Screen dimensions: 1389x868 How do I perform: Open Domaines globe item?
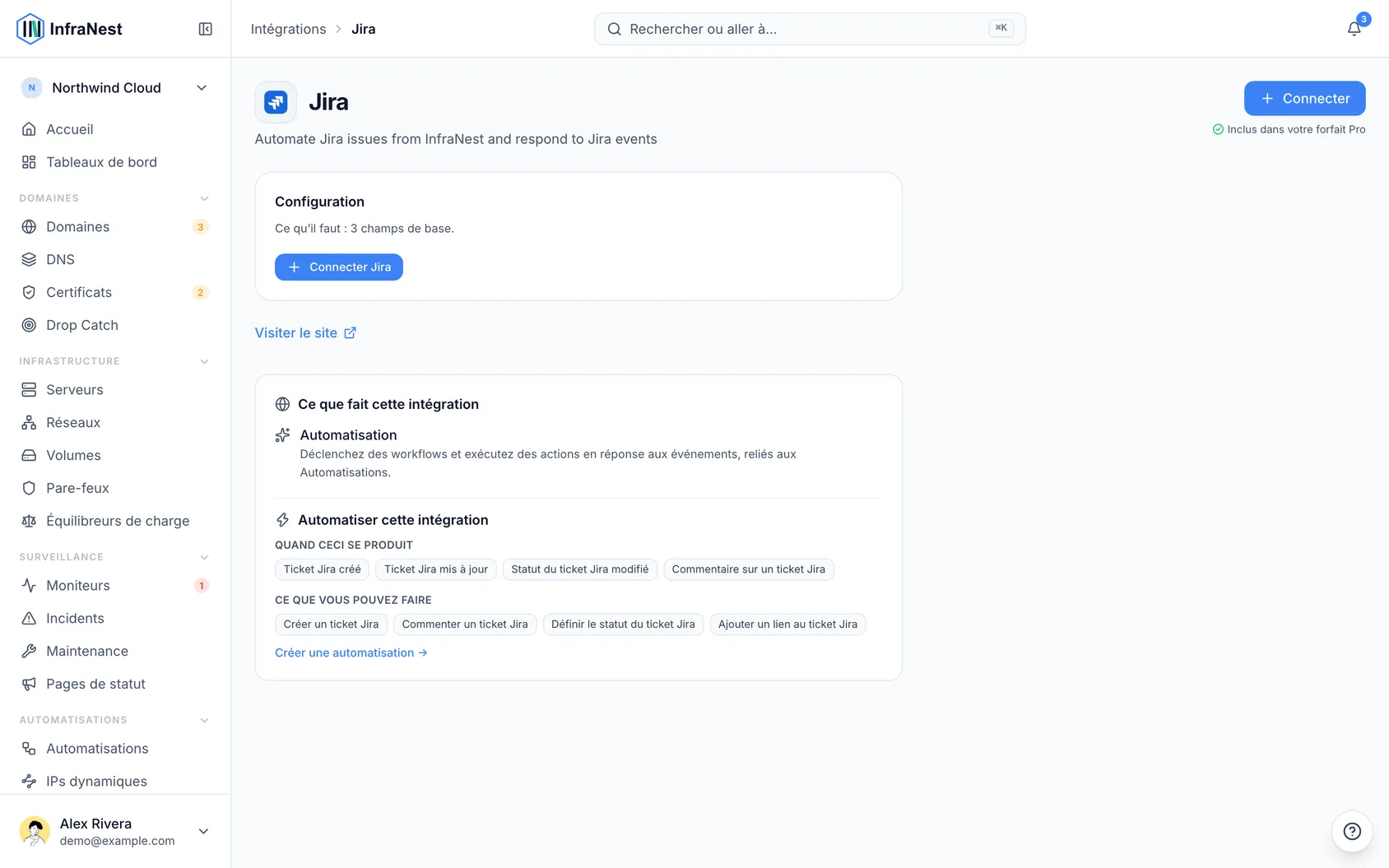coord(114,227)
